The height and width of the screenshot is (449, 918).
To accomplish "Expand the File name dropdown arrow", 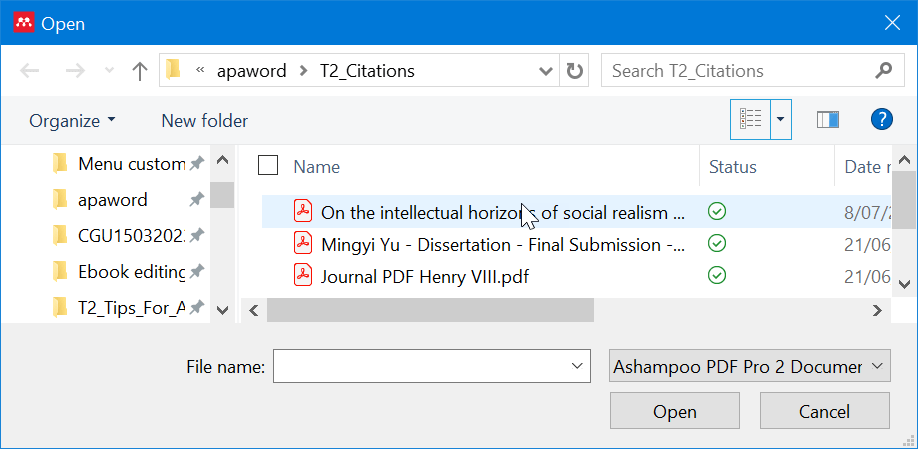I will coord(577,366).
